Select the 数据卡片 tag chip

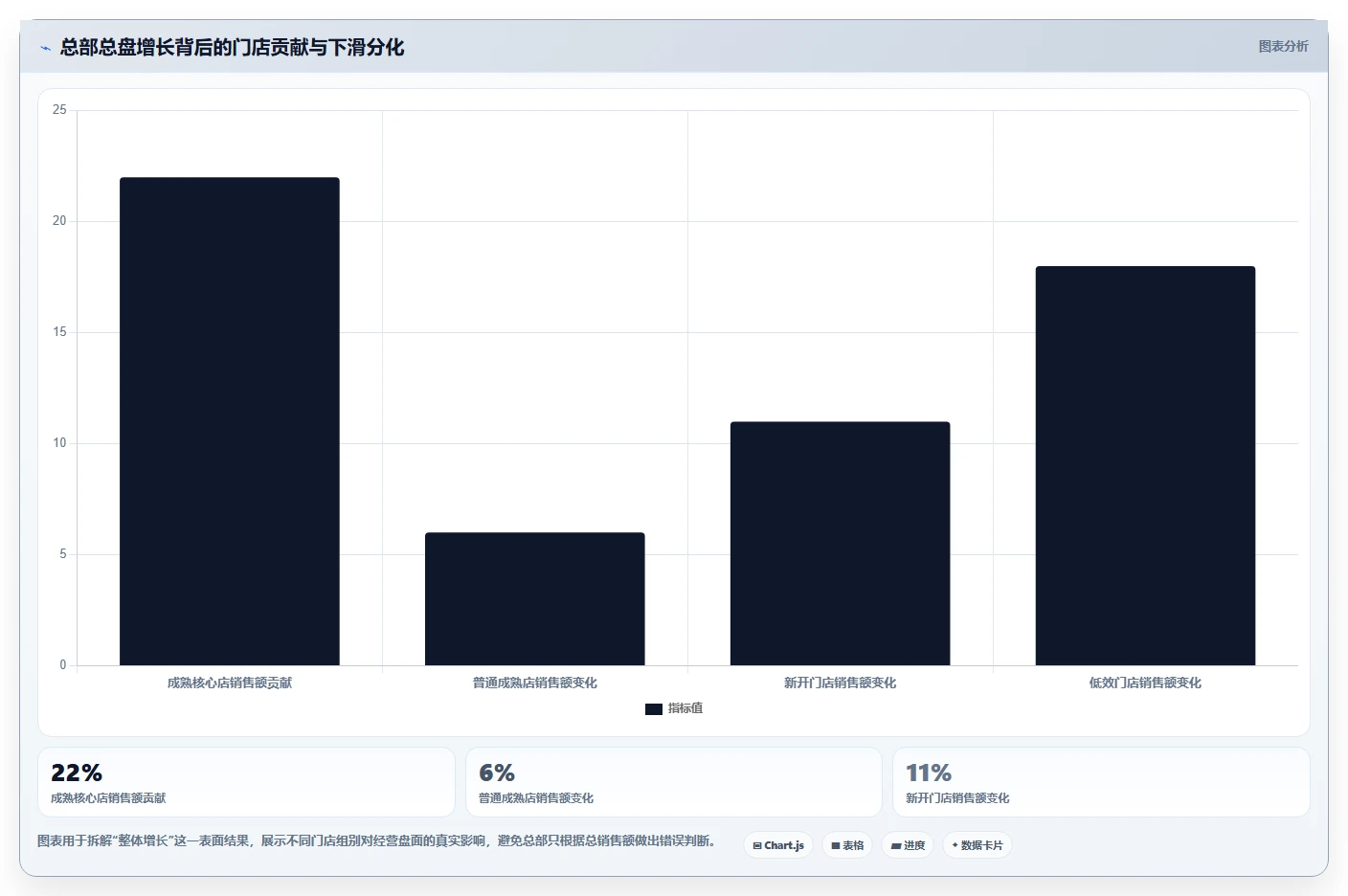[x=977, y=845]
